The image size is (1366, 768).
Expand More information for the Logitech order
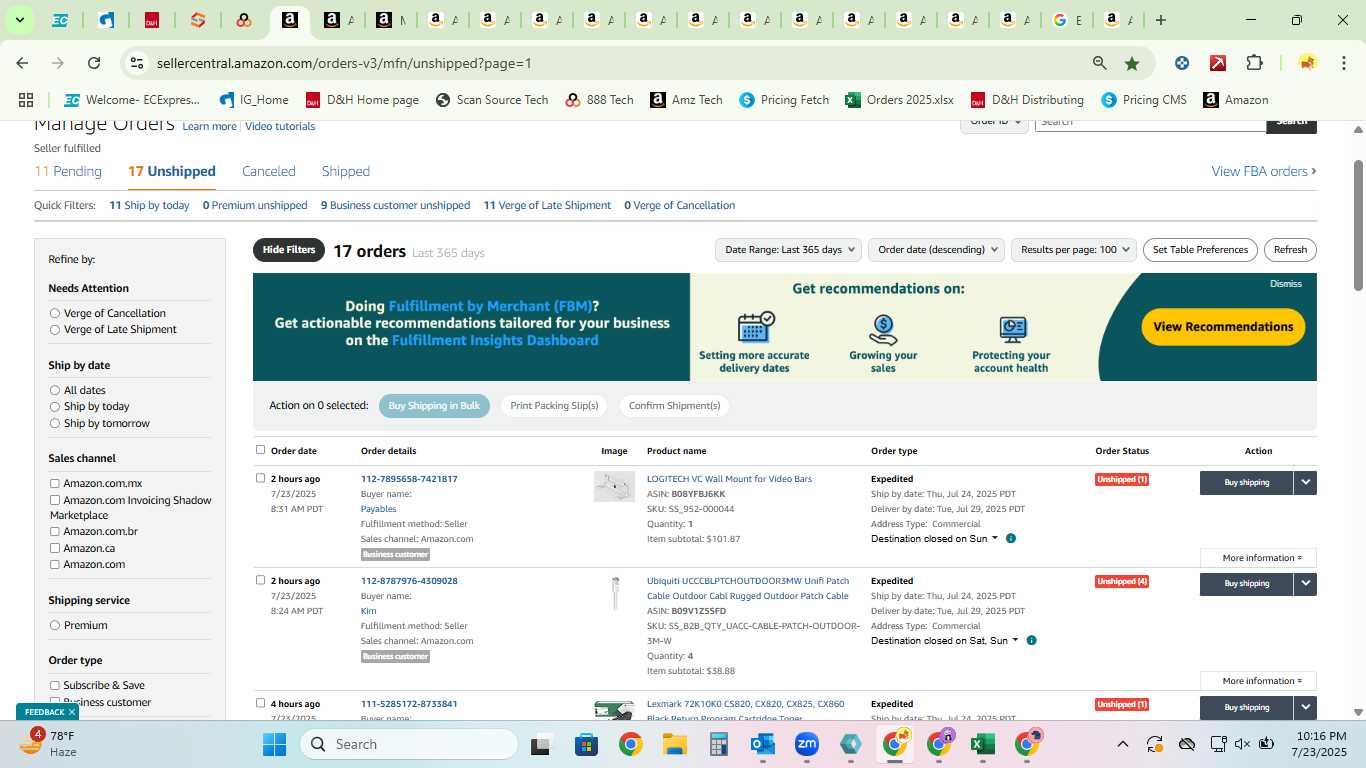tap(1258, 558)
